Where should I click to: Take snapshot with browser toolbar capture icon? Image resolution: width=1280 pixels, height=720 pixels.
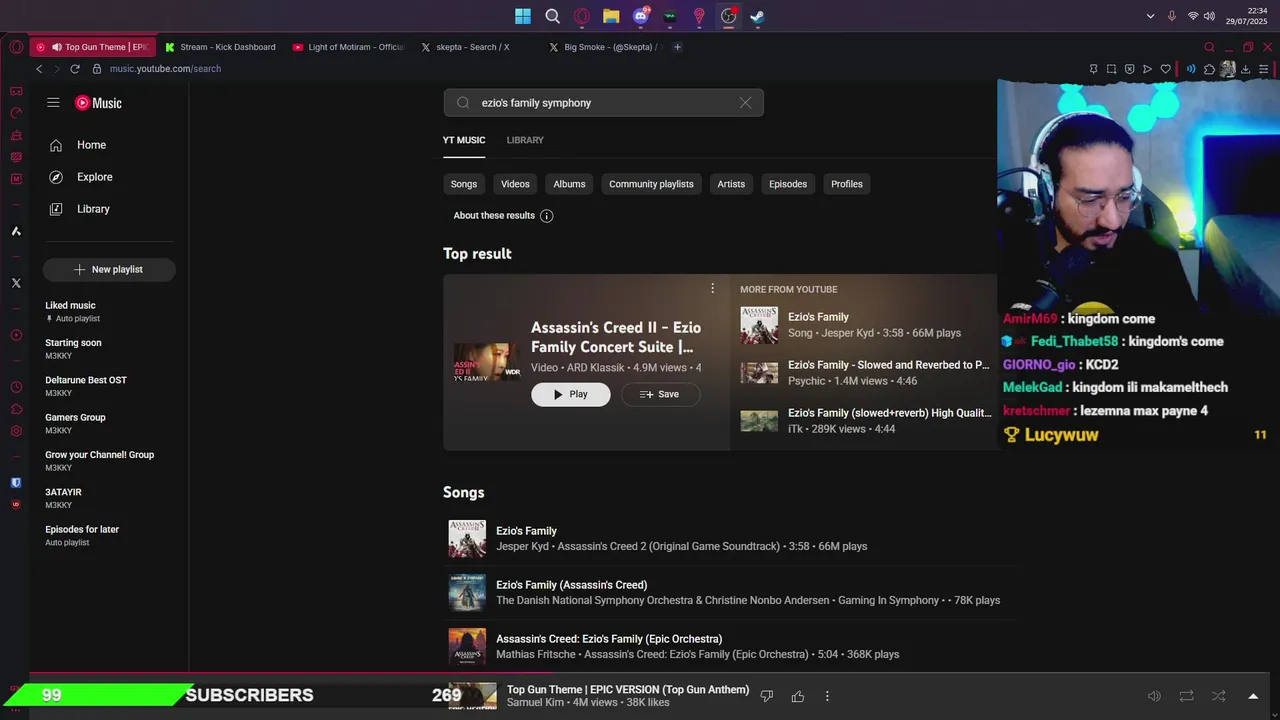point(1111,69)
